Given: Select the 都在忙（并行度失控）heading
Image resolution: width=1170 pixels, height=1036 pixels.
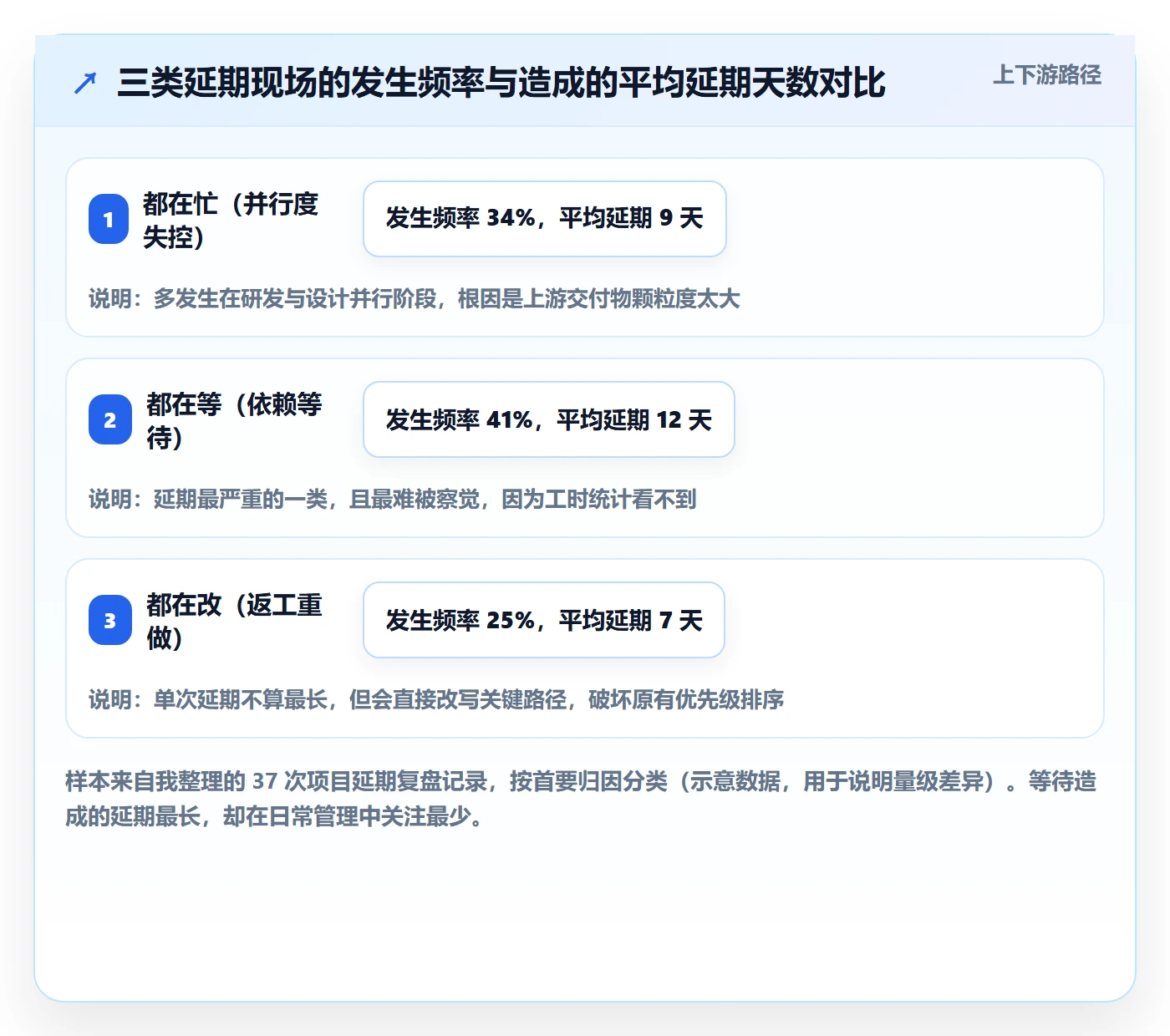Looking at the screenshot, I should click(231, 220).
